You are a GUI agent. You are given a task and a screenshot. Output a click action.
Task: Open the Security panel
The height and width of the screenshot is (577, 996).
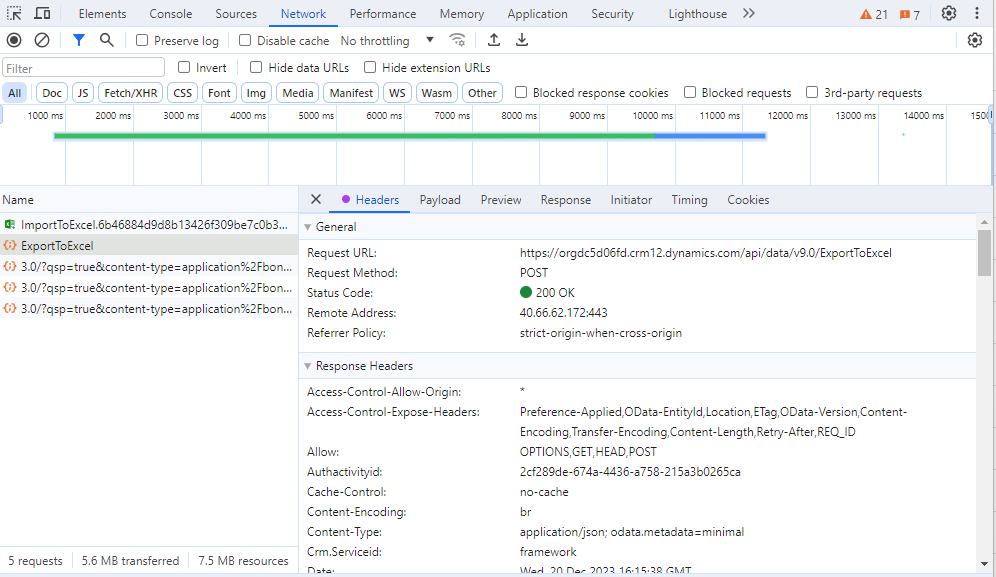click(612, 13)
